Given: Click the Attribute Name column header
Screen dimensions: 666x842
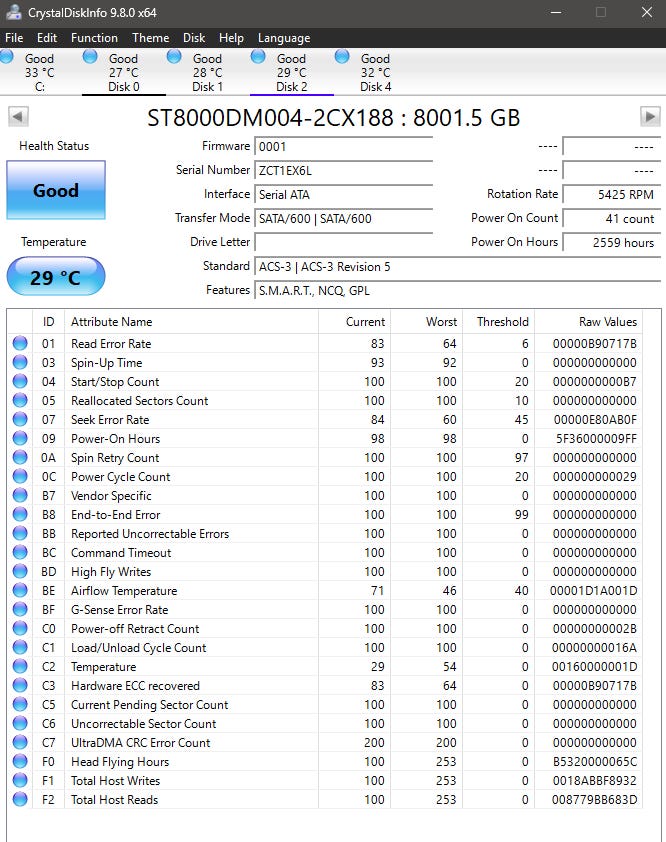Looking at the screenshot, I should tap(191, 322).
